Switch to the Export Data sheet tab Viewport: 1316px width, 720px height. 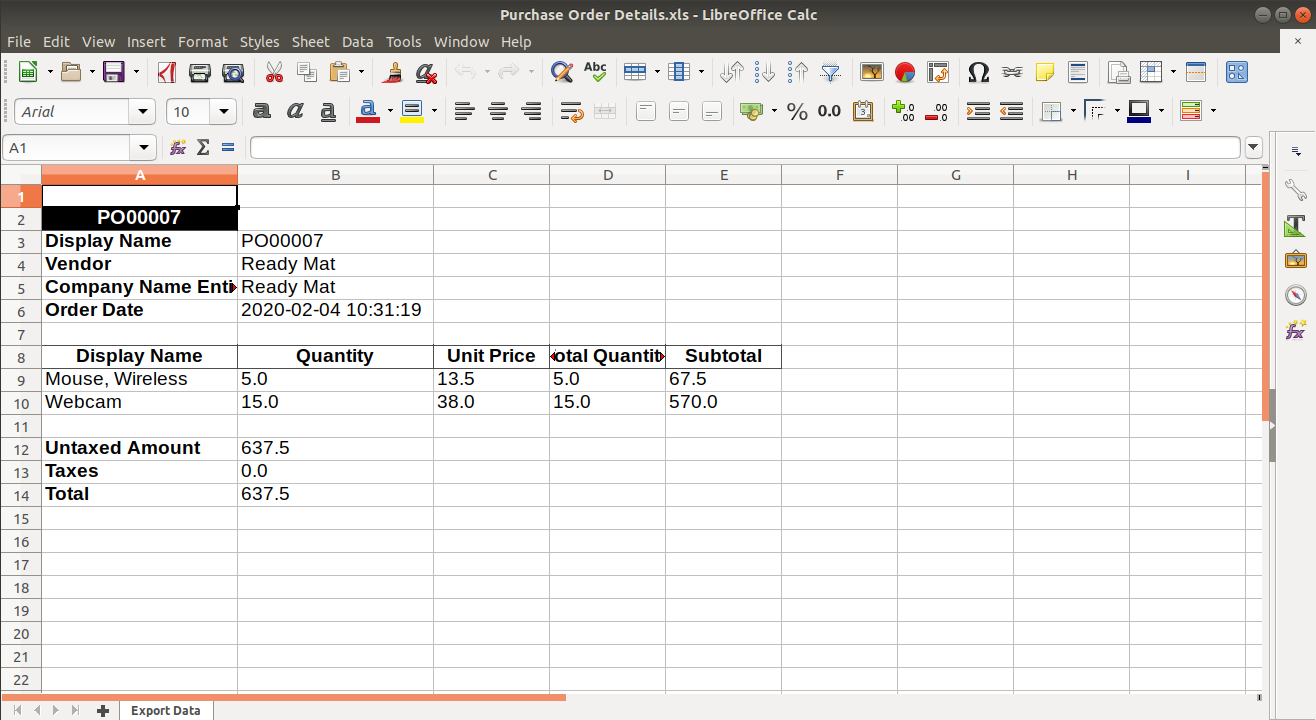point(166,710)
